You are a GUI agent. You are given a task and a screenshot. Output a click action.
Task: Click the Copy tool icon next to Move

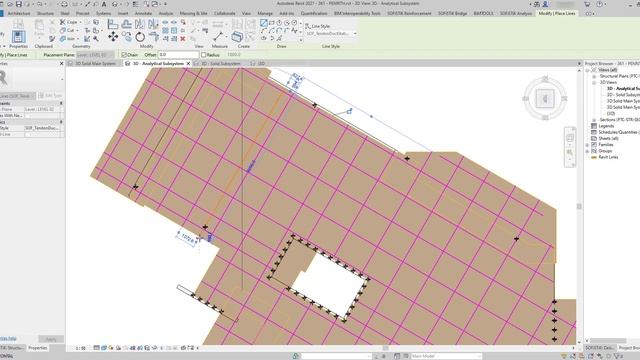[127, 37]
